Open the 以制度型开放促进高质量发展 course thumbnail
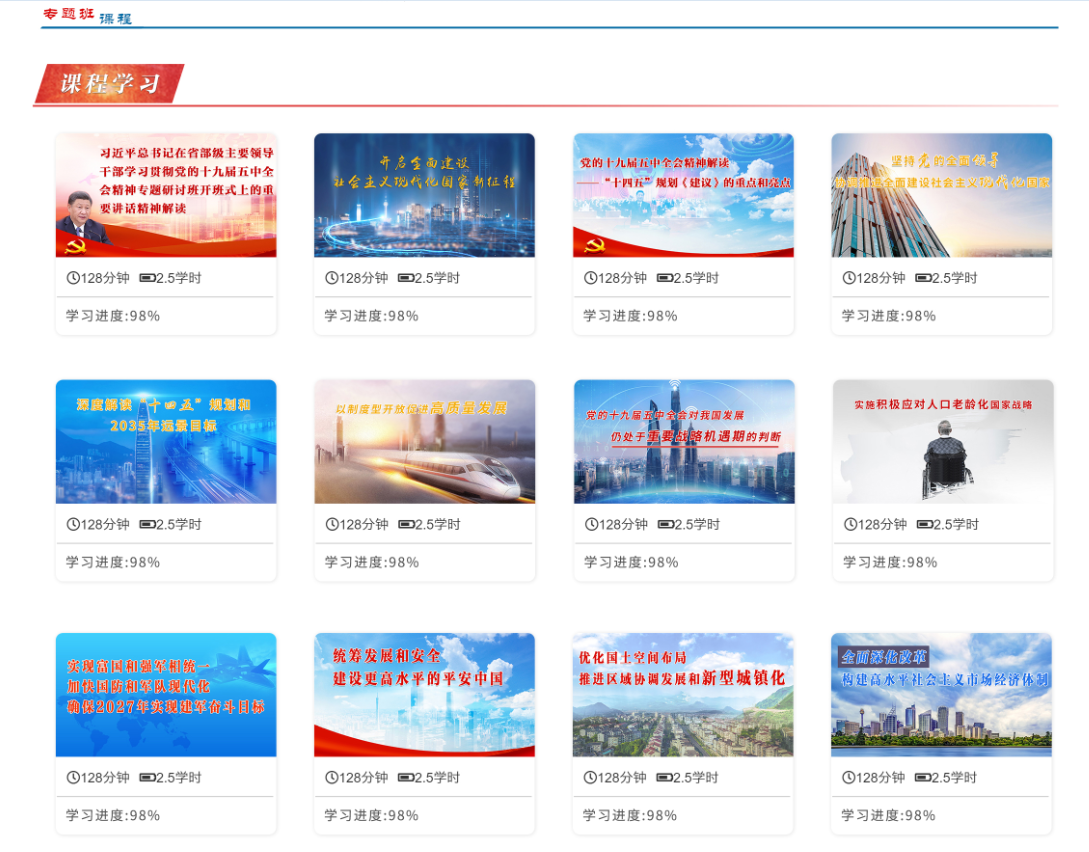 424,441
